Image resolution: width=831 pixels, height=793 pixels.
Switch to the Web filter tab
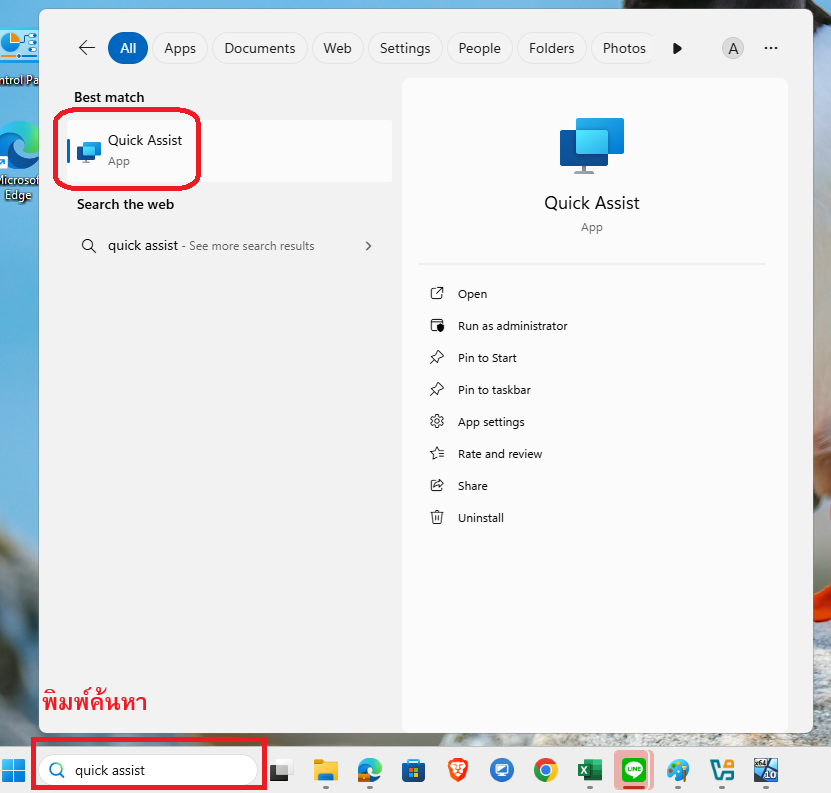pyautogui.click(x=338, y=48)
